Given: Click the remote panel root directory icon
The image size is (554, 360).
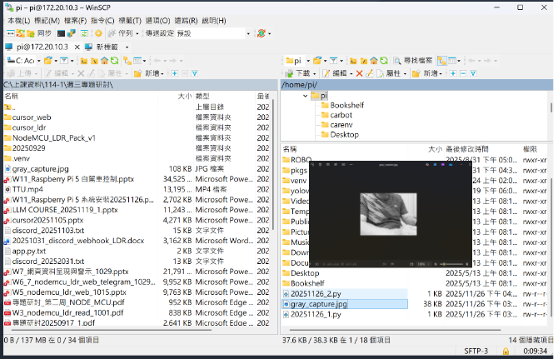Looking at the screenshot, I should (364, 61).
